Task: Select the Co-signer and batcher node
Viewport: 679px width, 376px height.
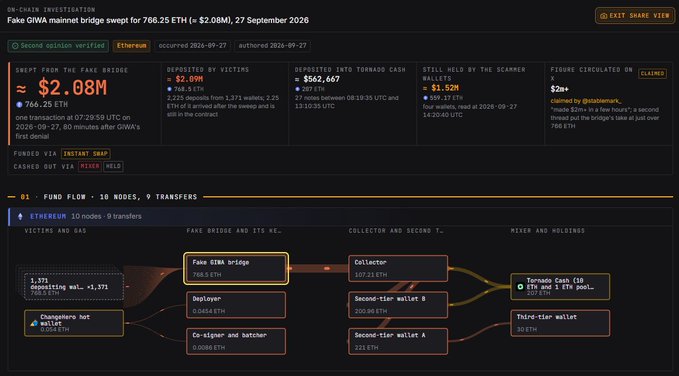Action: point(236,341)
